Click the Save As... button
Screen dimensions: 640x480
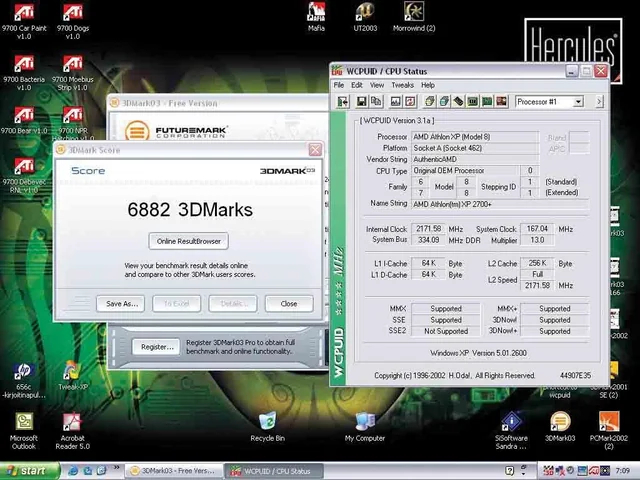coord(121,303)
